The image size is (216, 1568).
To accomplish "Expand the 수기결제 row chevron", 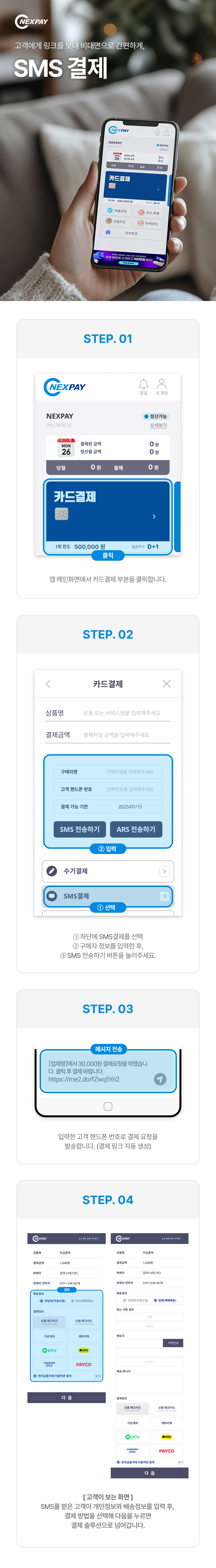I will [x=164, y=871].
